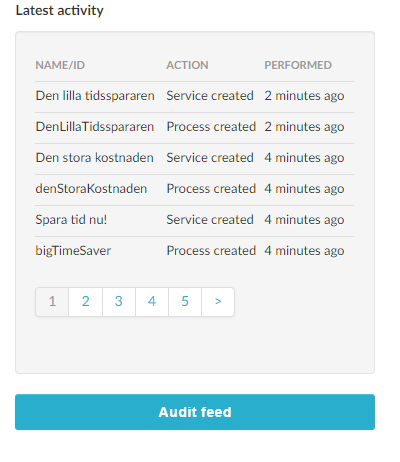Select current page 1 button
Image resolution: width=400 pixels, height=462 pixels.
point(52,302)
